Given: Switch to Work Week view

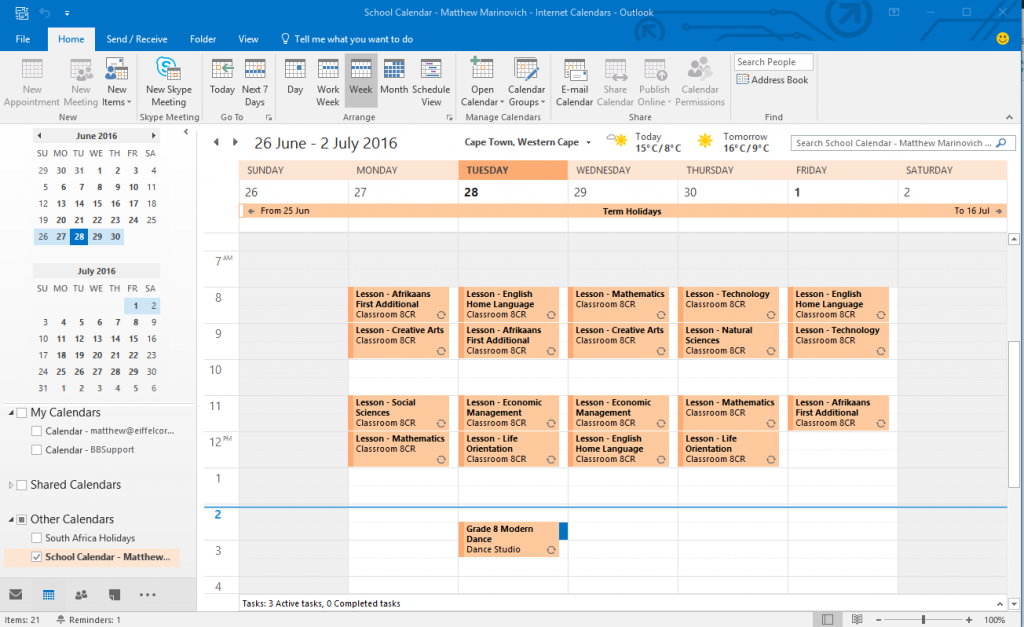Looking at the screenshot, I should [328, 82].
